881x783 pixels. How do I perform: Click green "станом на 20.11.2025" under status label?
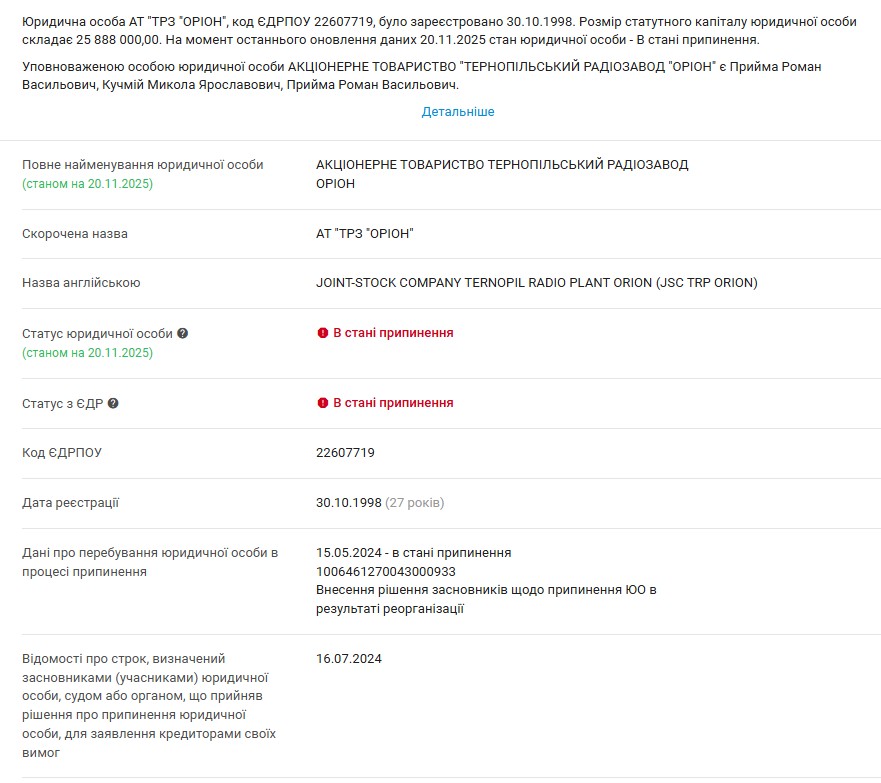pos(88,353)
